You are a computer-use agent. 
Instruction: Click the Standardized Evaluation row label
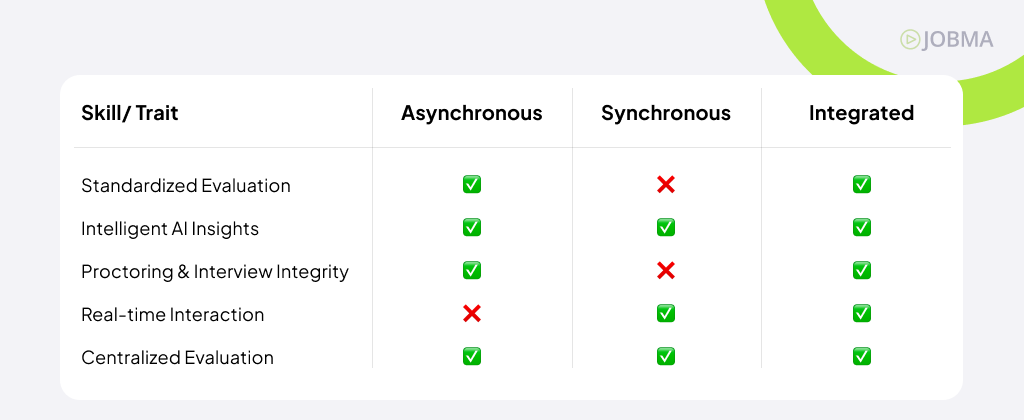pyautogui.click(x=186, y=186)
